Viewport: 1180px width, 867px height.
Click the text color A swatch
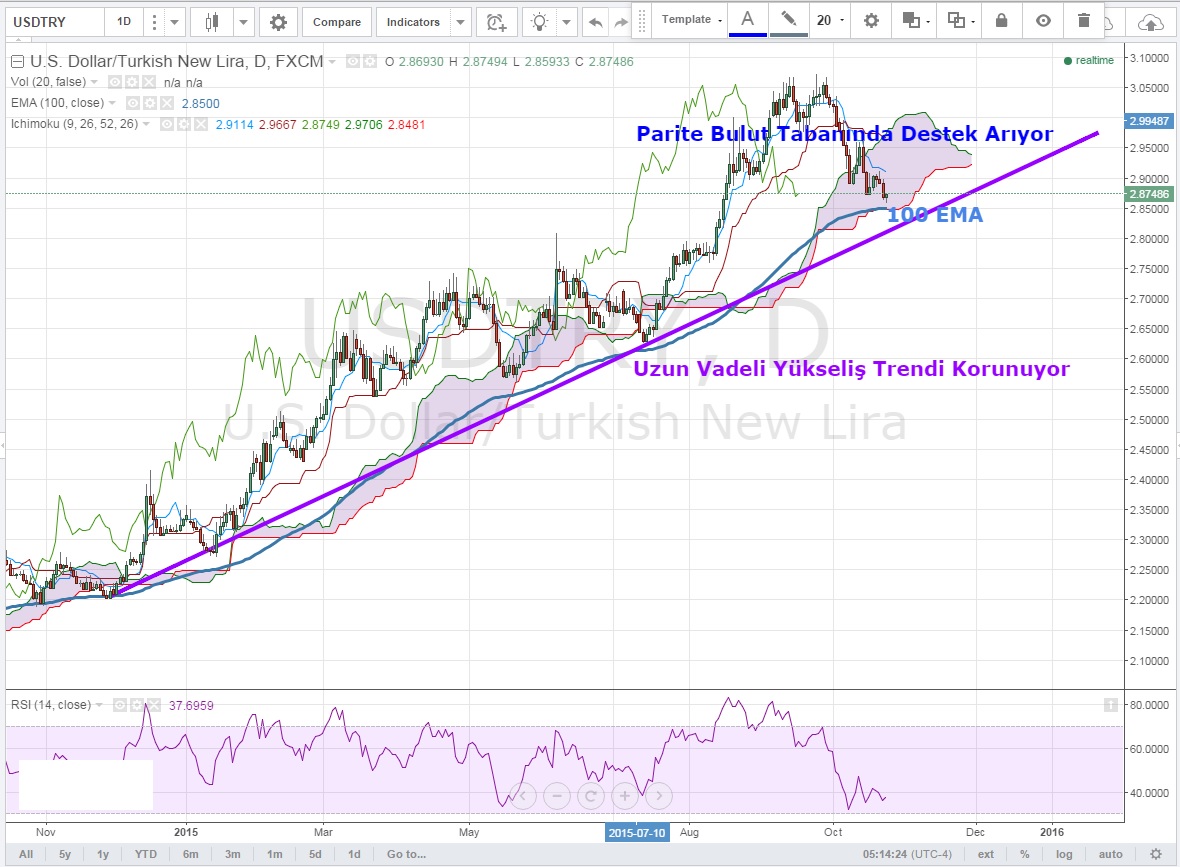click(747, 20)
